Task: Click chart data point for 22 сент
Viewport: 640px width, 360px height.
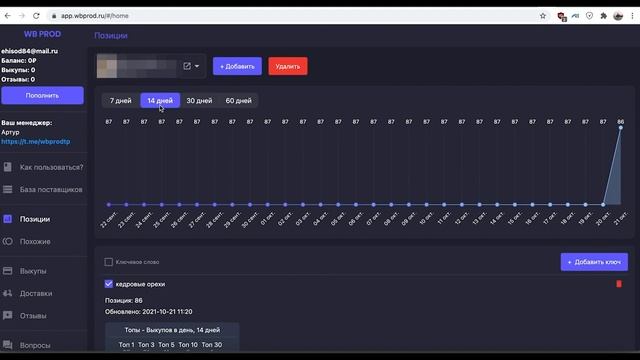Action: pyautogui.click(x=109, y=204)
